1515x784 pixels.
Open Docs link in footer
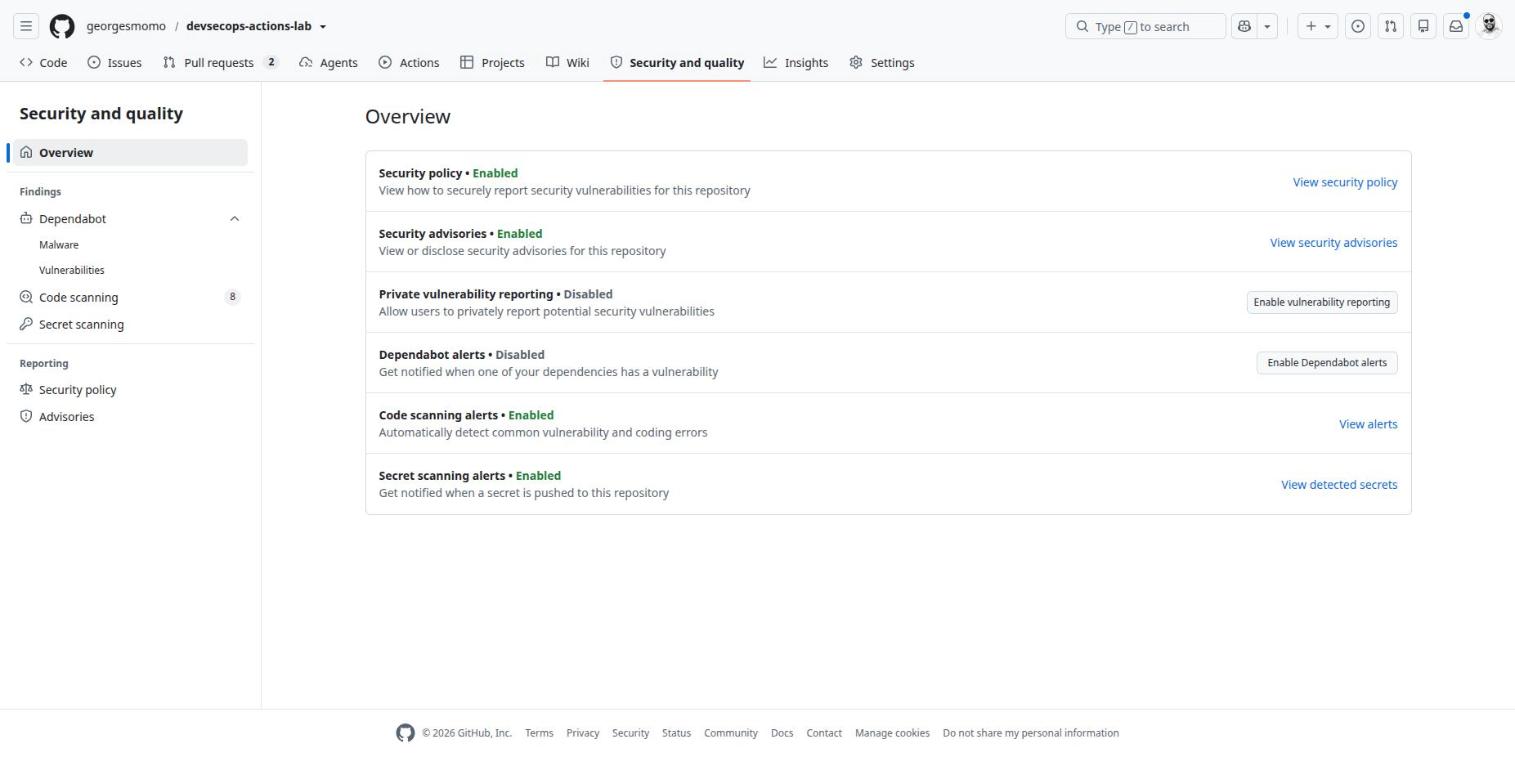pos(782,733)
